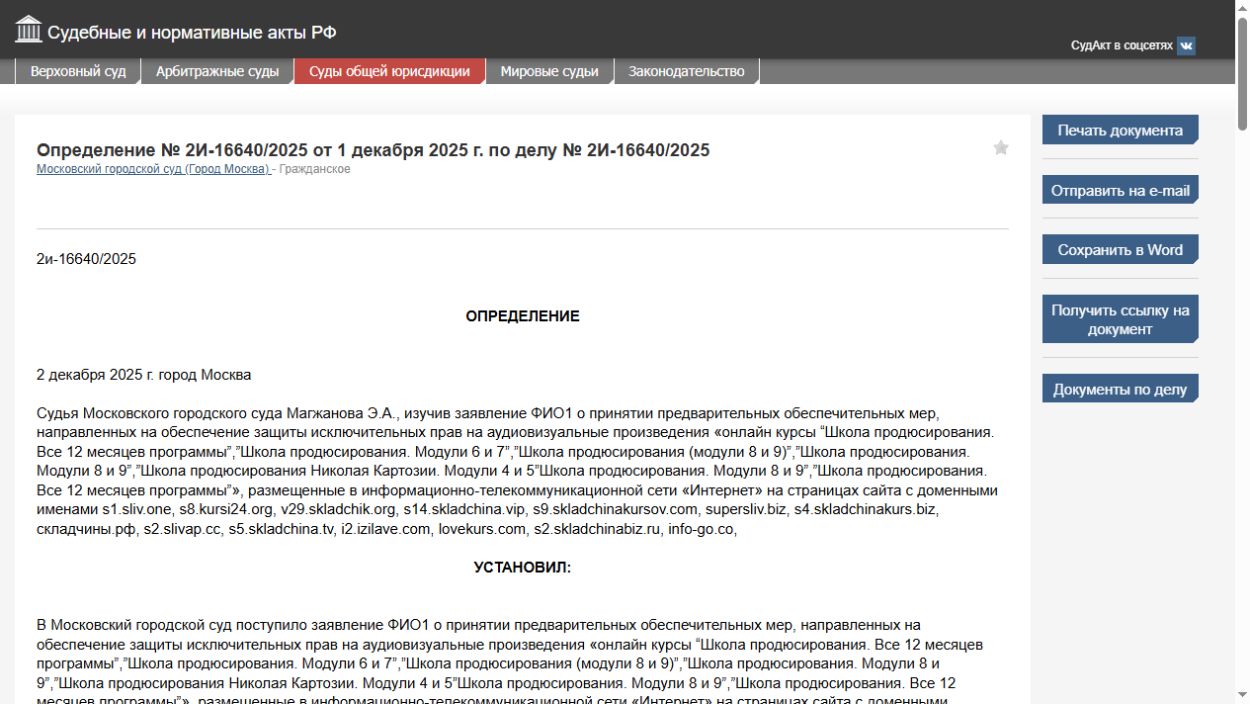Click the УСТАНОВИЛ: heading text
Viewport: 1250px width, 704px height.
[x=522, y=567]
